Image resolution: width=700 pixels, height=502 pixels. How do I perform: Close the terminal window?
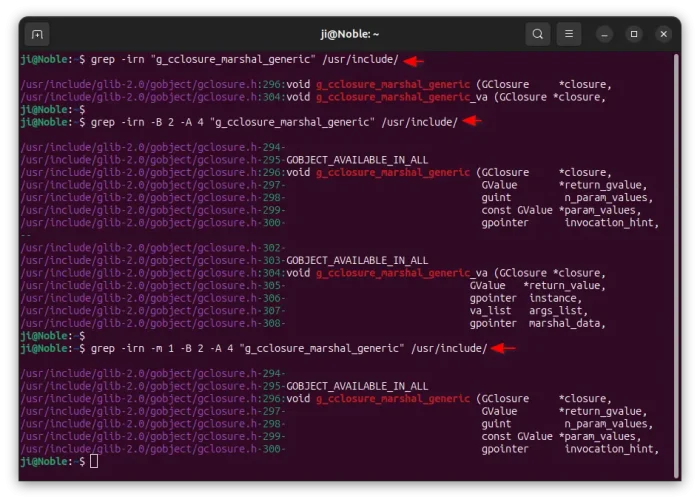coord(663,34)
